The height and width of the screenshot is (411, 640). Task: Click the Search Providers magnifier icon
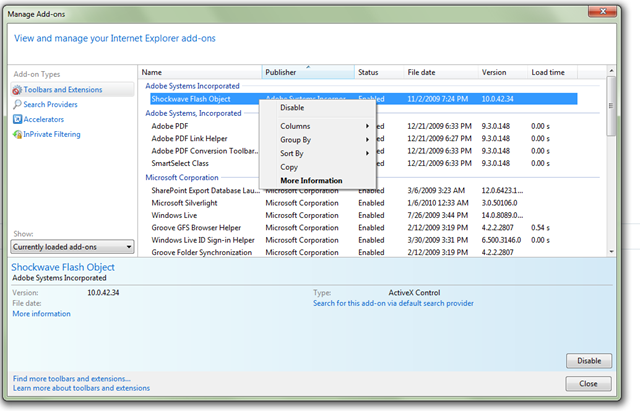[17, 105]
